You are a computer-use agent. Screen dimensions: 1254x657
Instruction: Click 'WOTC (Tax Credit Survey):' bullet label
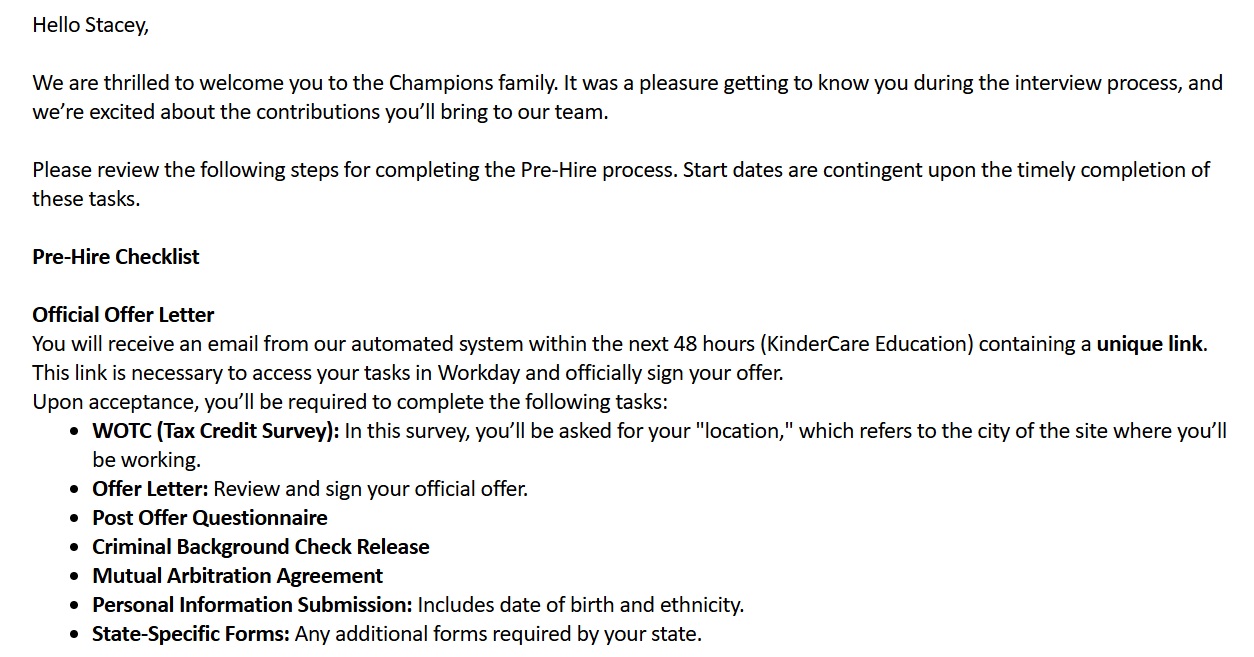pos(215,431)
